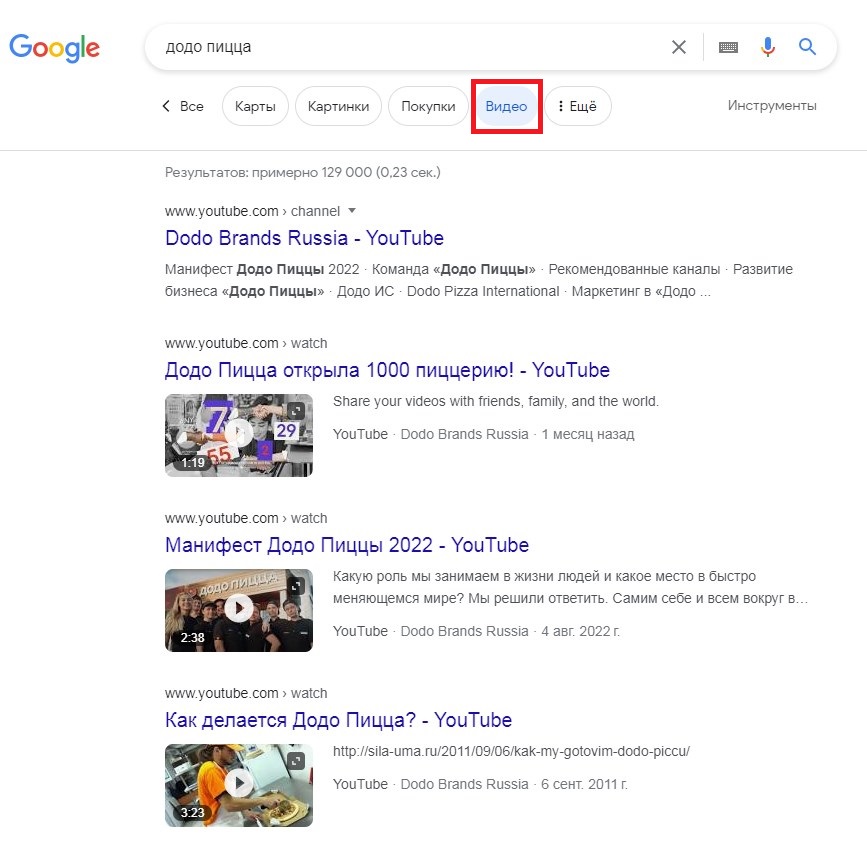This screenshot has width=867, height=851.
Task: Select the 'Видео' tab
Action: (506, 106)
